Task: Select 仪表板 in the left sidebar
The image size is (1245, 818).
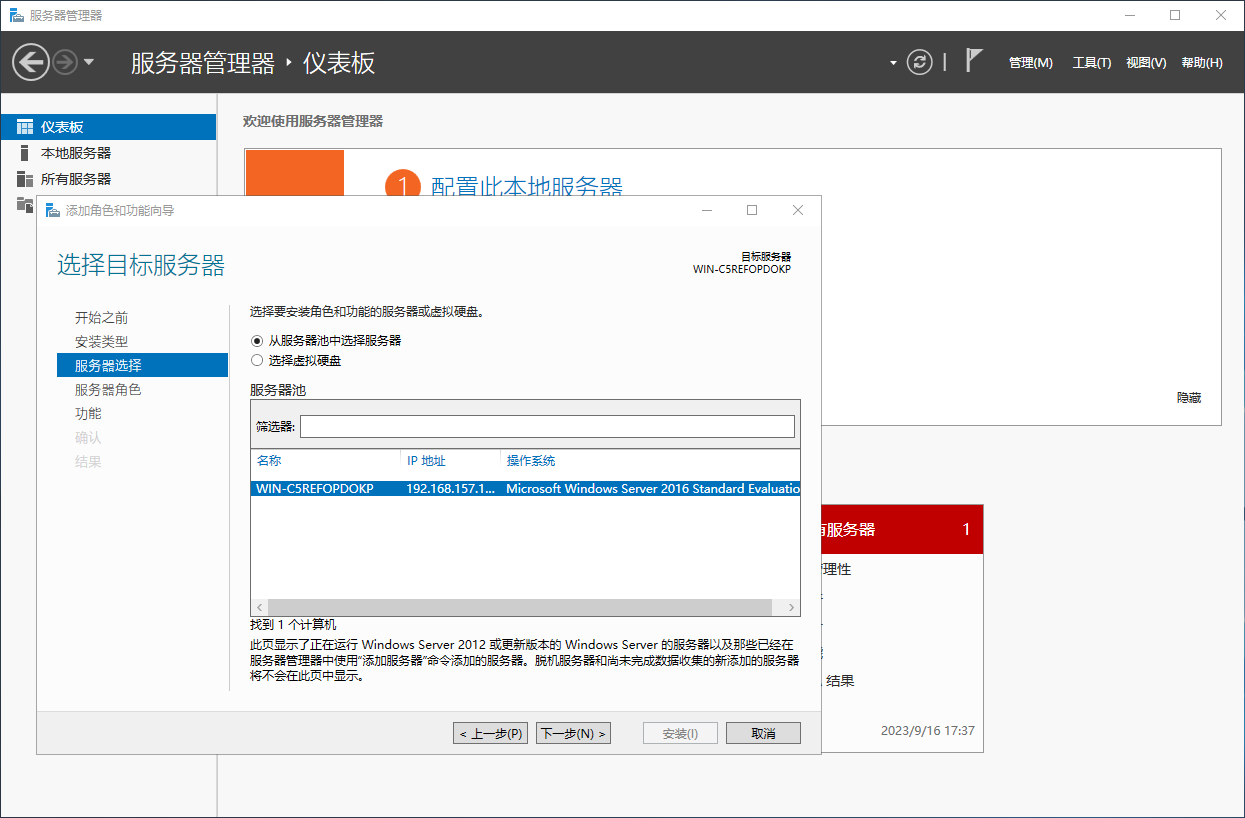Action: pyautogui.click(x=108, y=127)
